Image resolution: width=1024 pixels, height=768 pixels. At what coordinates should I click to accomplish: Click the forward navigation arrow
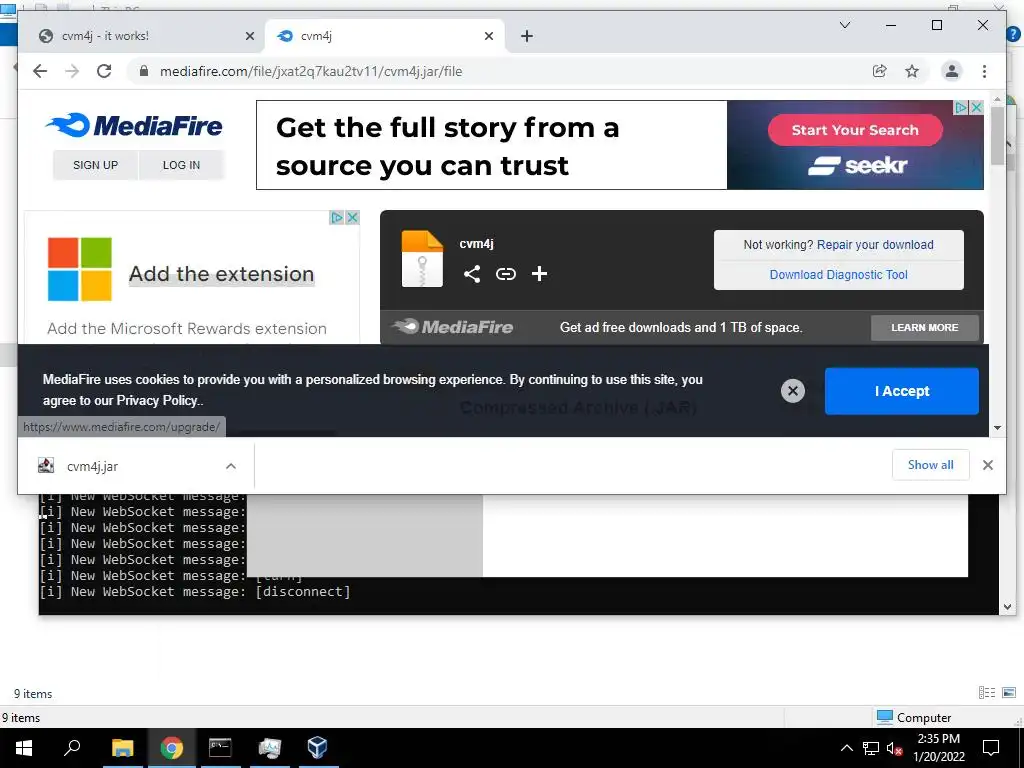click(x=72, y=71)
